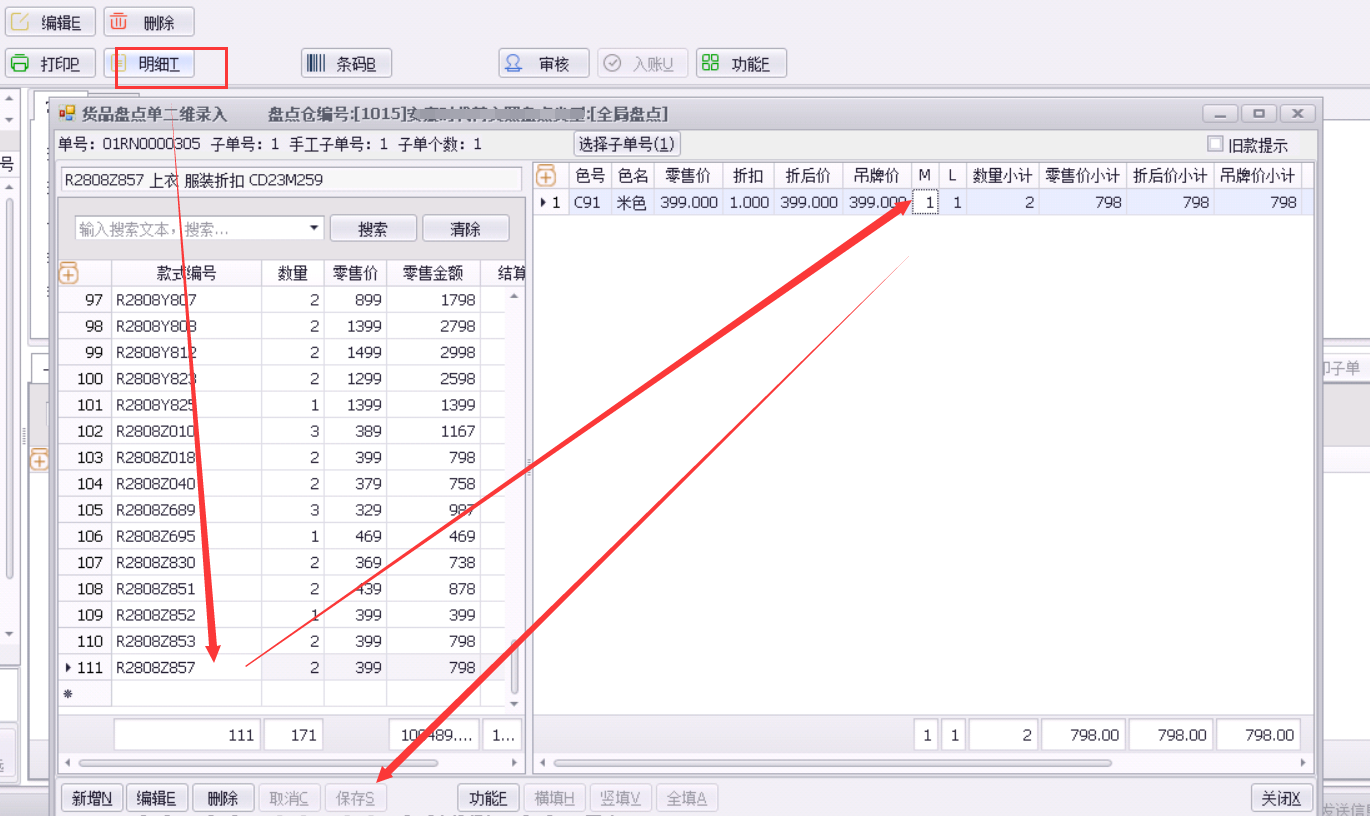Click the red 删除 trash icon

pos(119,22)
